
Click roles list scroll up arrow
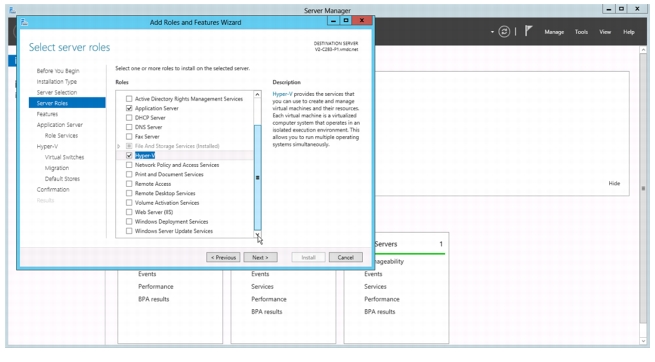tap(257, 94)
